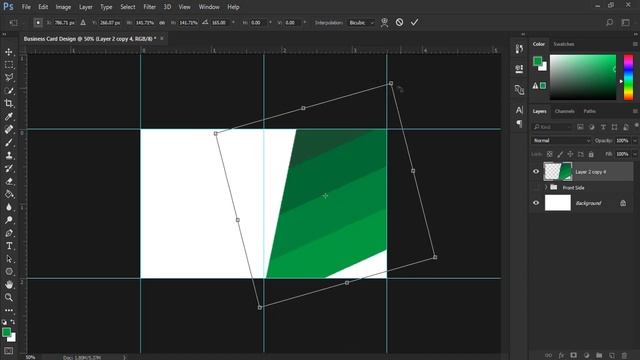This screenshot has width=640, height=360.
Task: Commit the transform with the checkmark
Action: [x=415, y=22]
